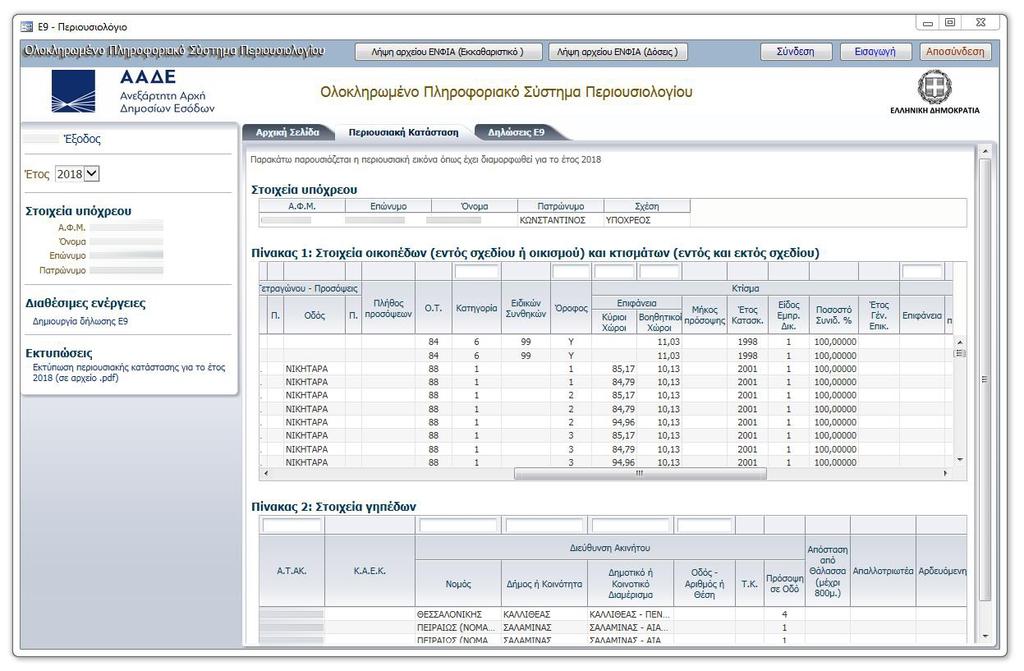This screenshot has height=671, width=1024.
Task: Sort by Πλήθος προσόψεων column header
Action: coord(389,308)
